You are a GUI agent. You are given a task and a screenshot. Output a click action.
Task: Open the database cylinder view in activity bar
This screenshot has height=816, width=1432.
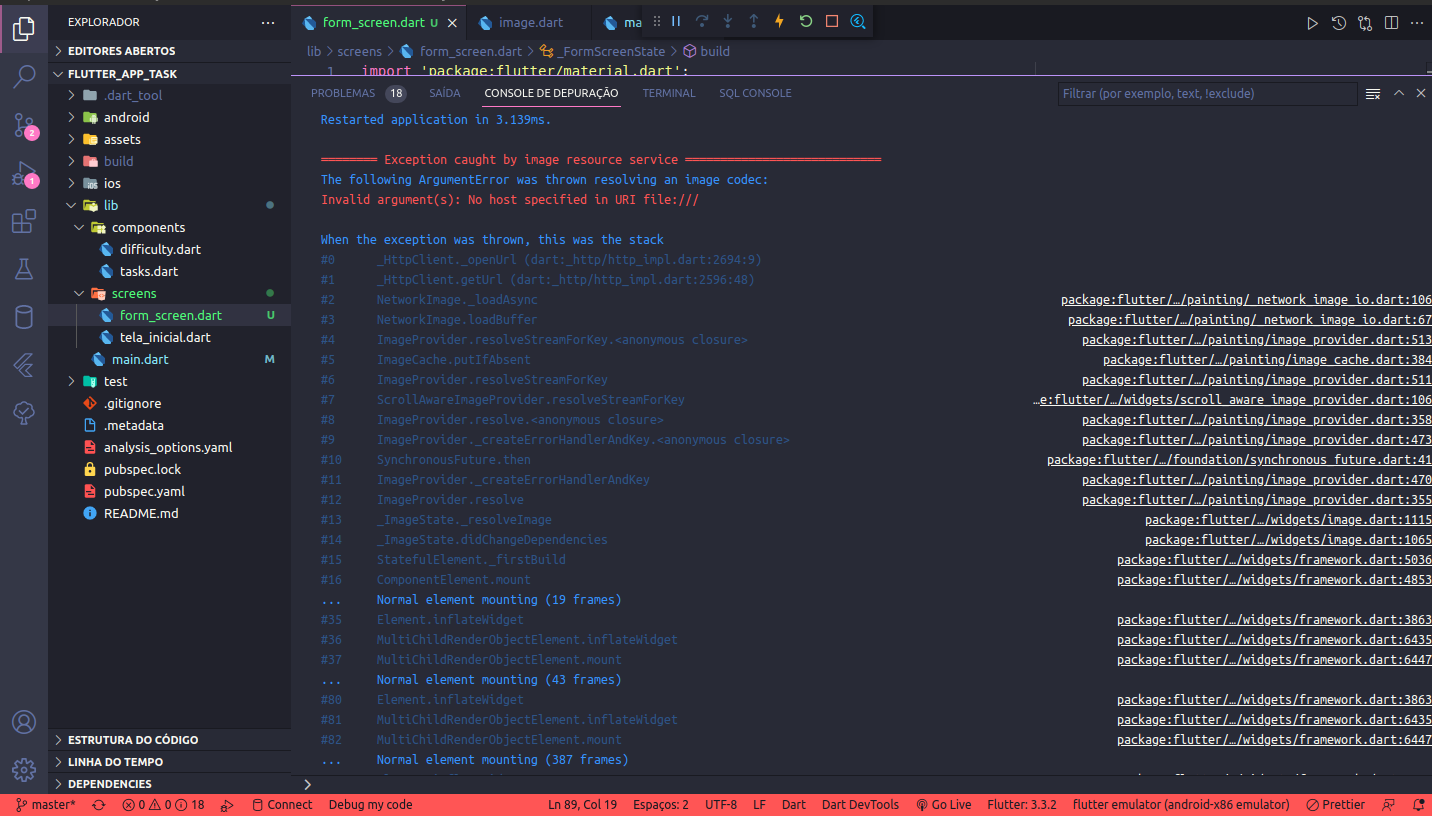point(24,317)
